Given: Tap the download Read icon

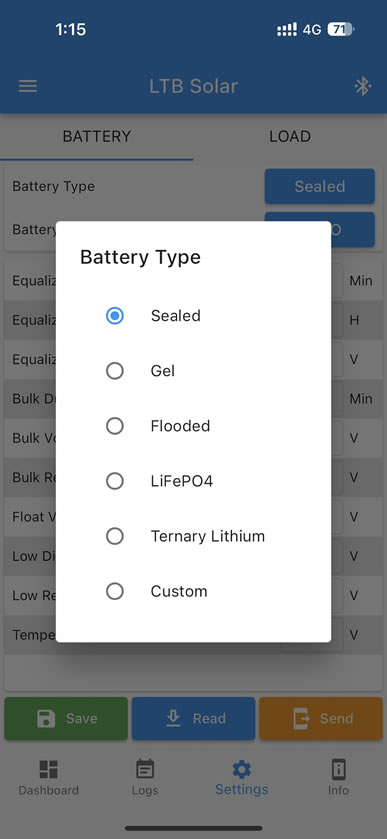Looking at the screenshot, I should click(173, 718).
